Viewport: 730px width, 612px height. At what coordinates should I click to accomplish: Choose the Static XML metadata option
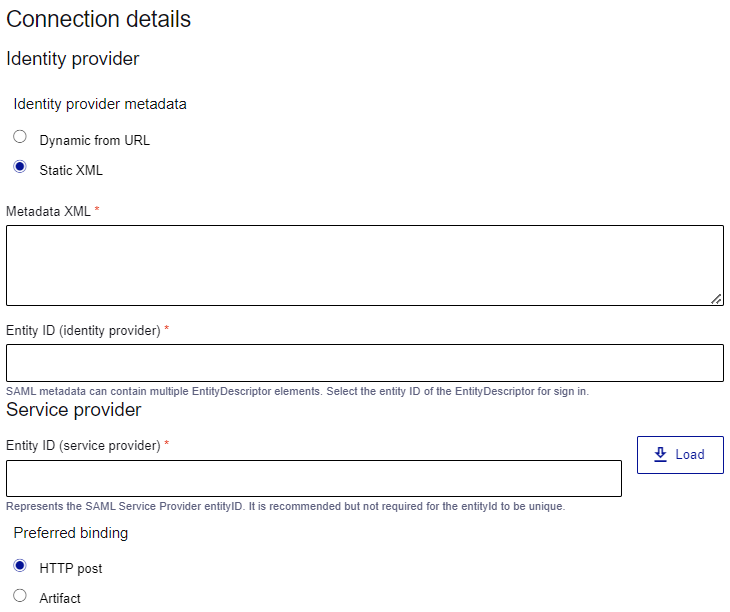(20, 167)
